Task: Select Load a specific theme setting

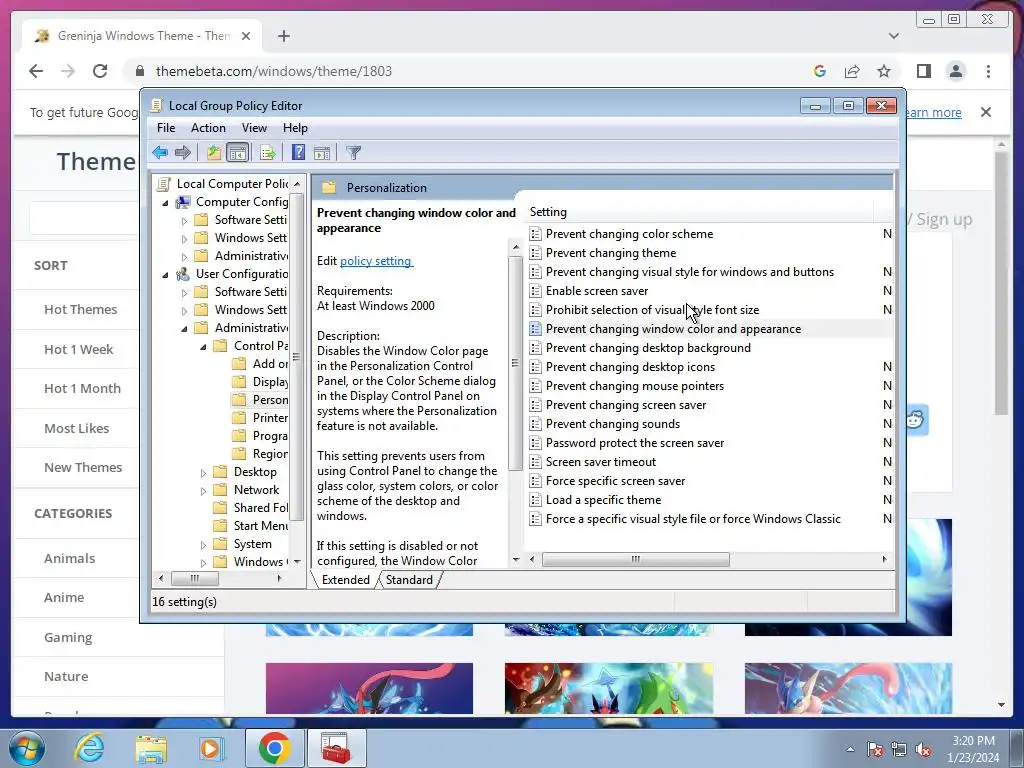Action: pos(603,500)
